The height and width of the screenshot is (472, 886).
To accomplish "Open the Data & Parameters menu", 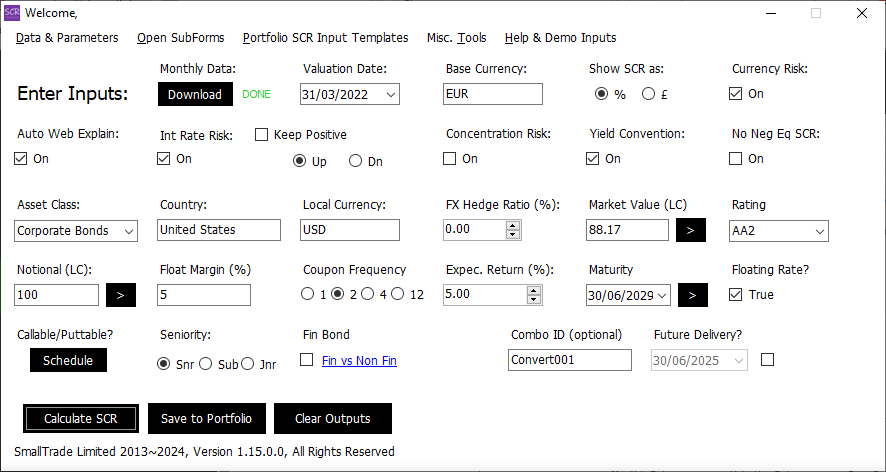I will 67,38.
